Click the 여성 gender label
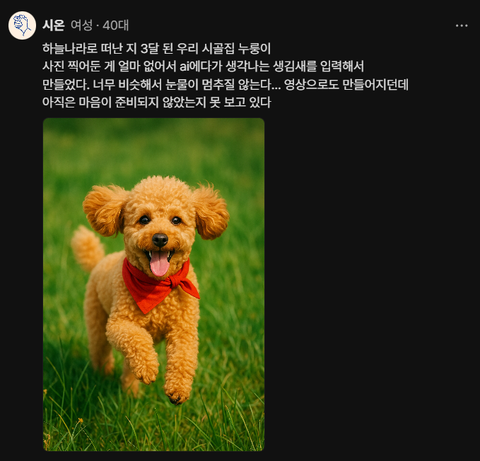480x461 pixels. (x=81, y=25)
